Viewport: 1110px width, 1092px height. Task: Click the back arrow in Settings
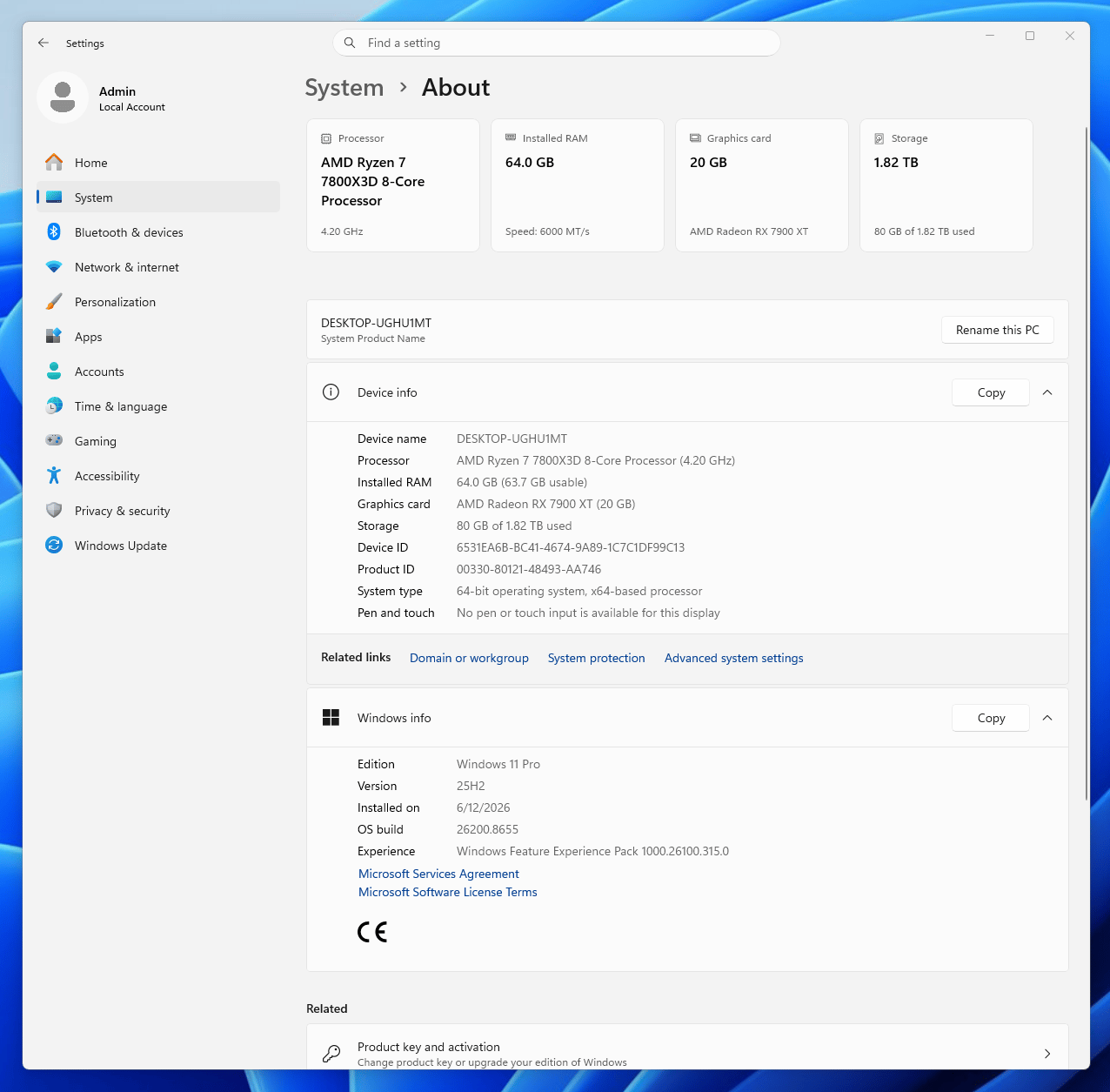point(43,43)
